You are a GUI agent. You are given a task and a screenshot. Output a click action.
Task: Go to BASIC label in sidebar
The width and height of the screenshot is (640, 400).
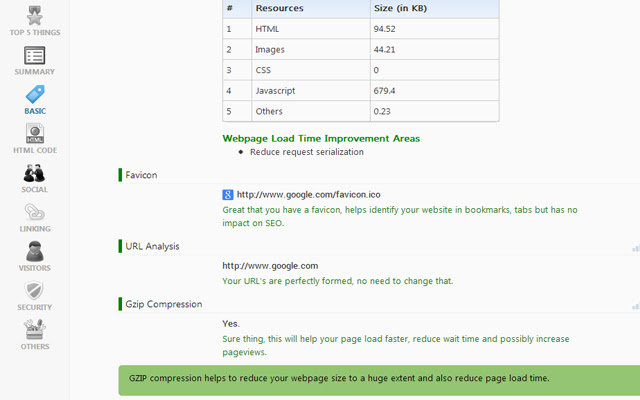[35, 111]
